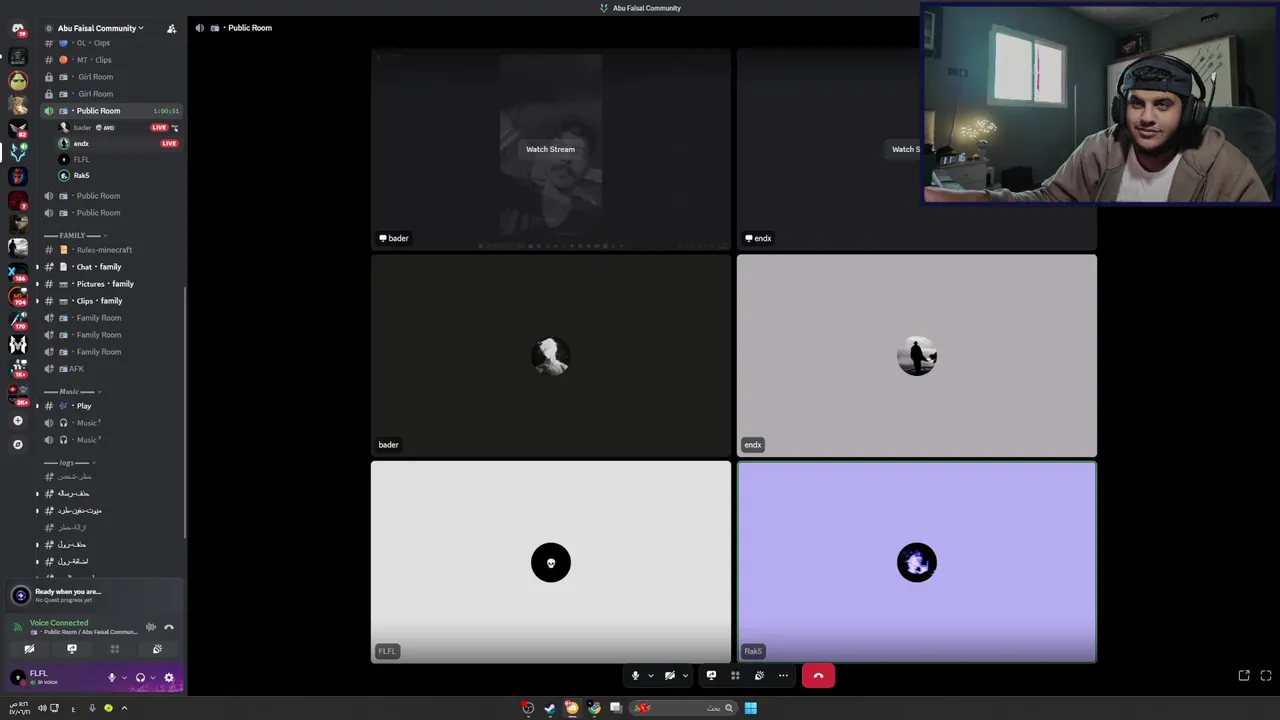This screenshot has height=720, width=1280.
Task: Click Voice Connected status text
Action: pyautogui.click(x=59, y=623)
